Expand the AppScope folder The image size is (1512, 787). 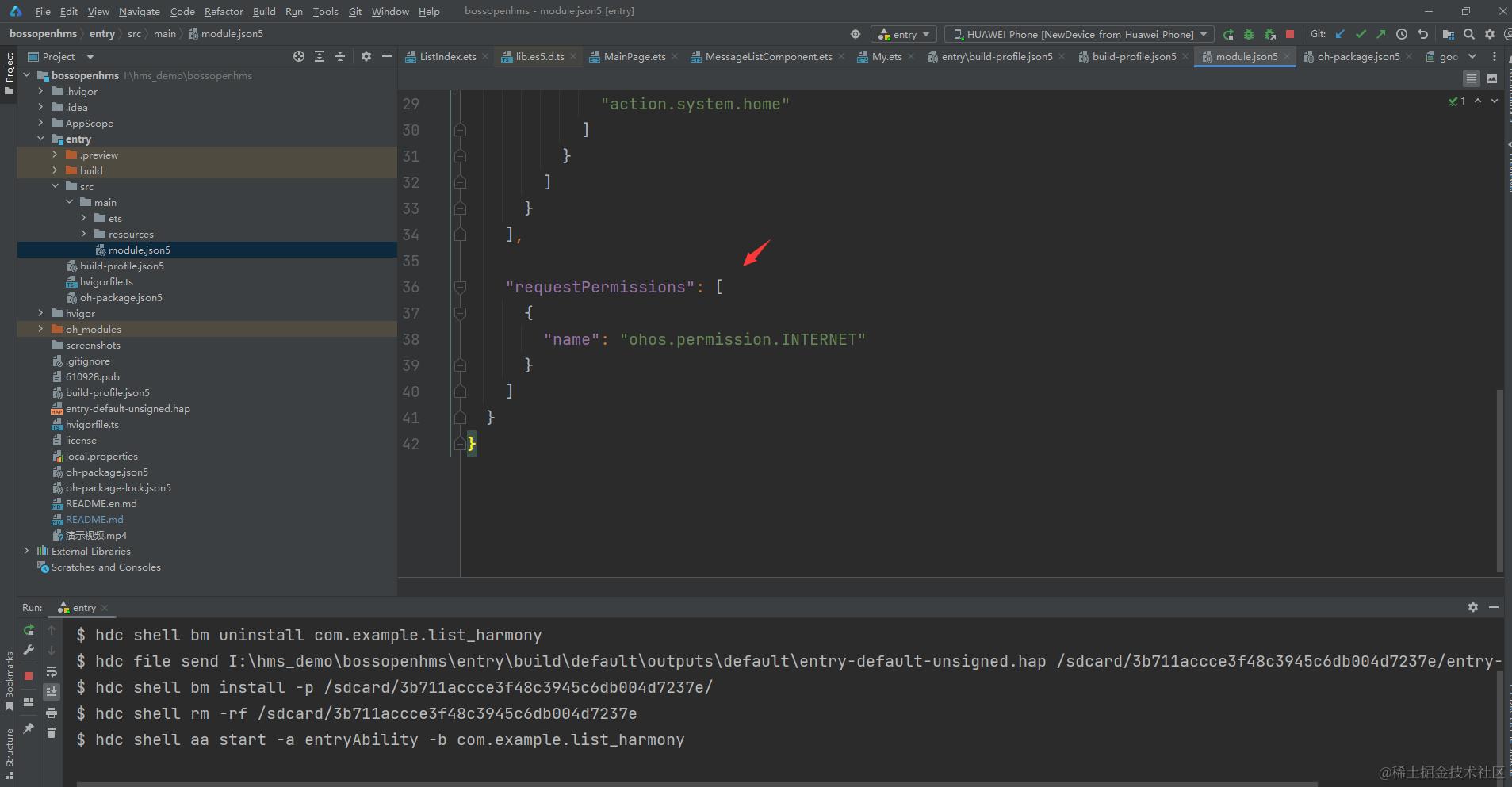(40, 123)
